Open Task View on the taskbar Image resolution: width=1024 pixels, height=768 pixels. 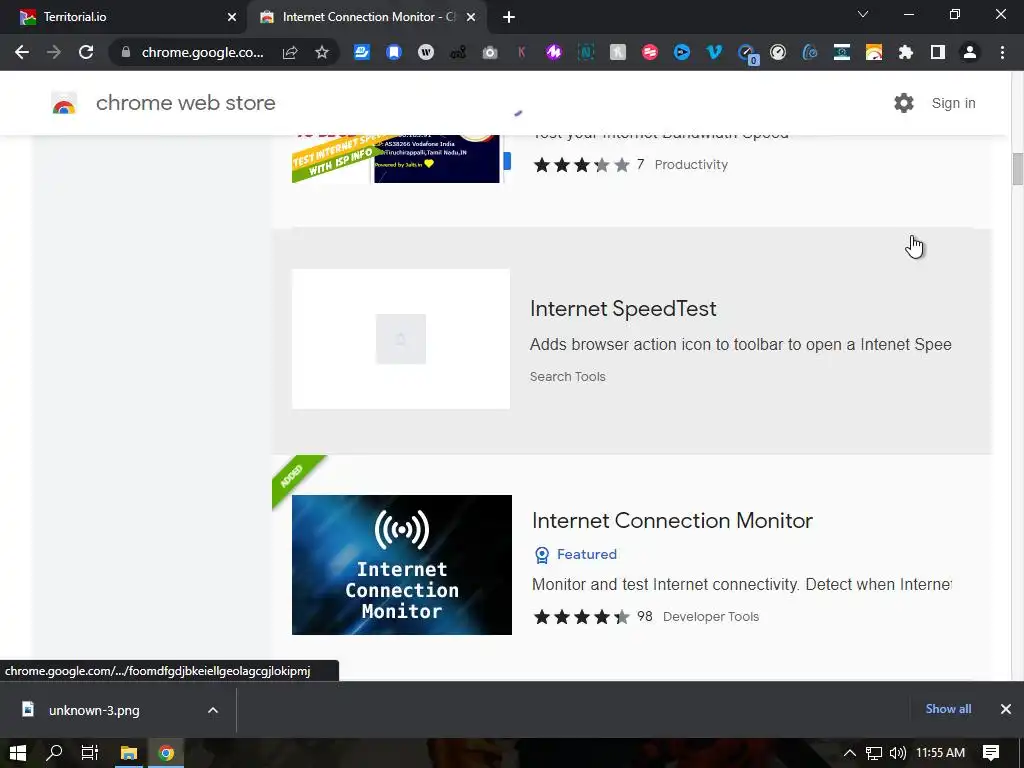tap(89, 753)
